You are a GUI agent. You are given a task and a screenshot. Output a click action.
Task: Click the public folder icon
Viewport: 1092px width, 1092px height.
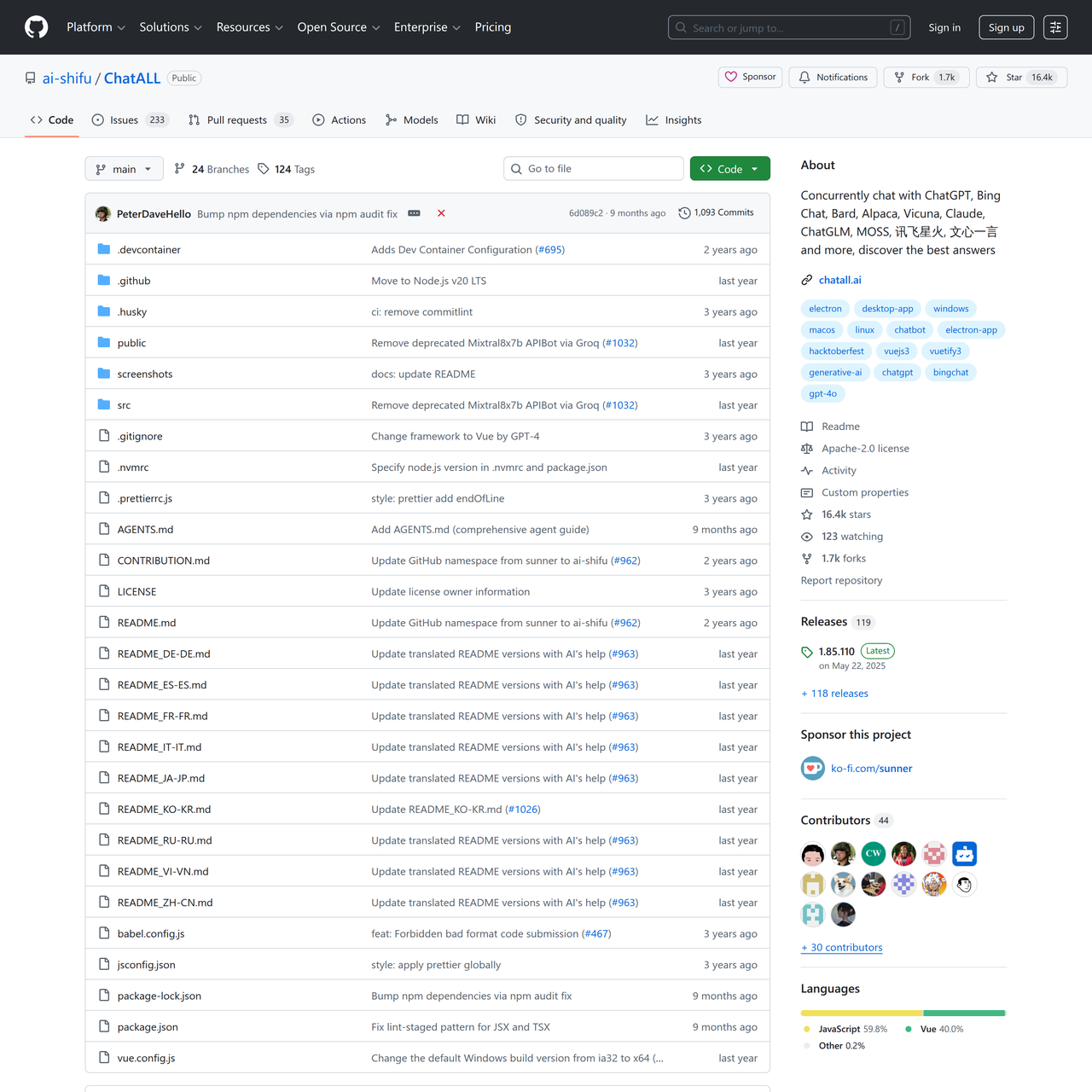click(x=104, y=342)
